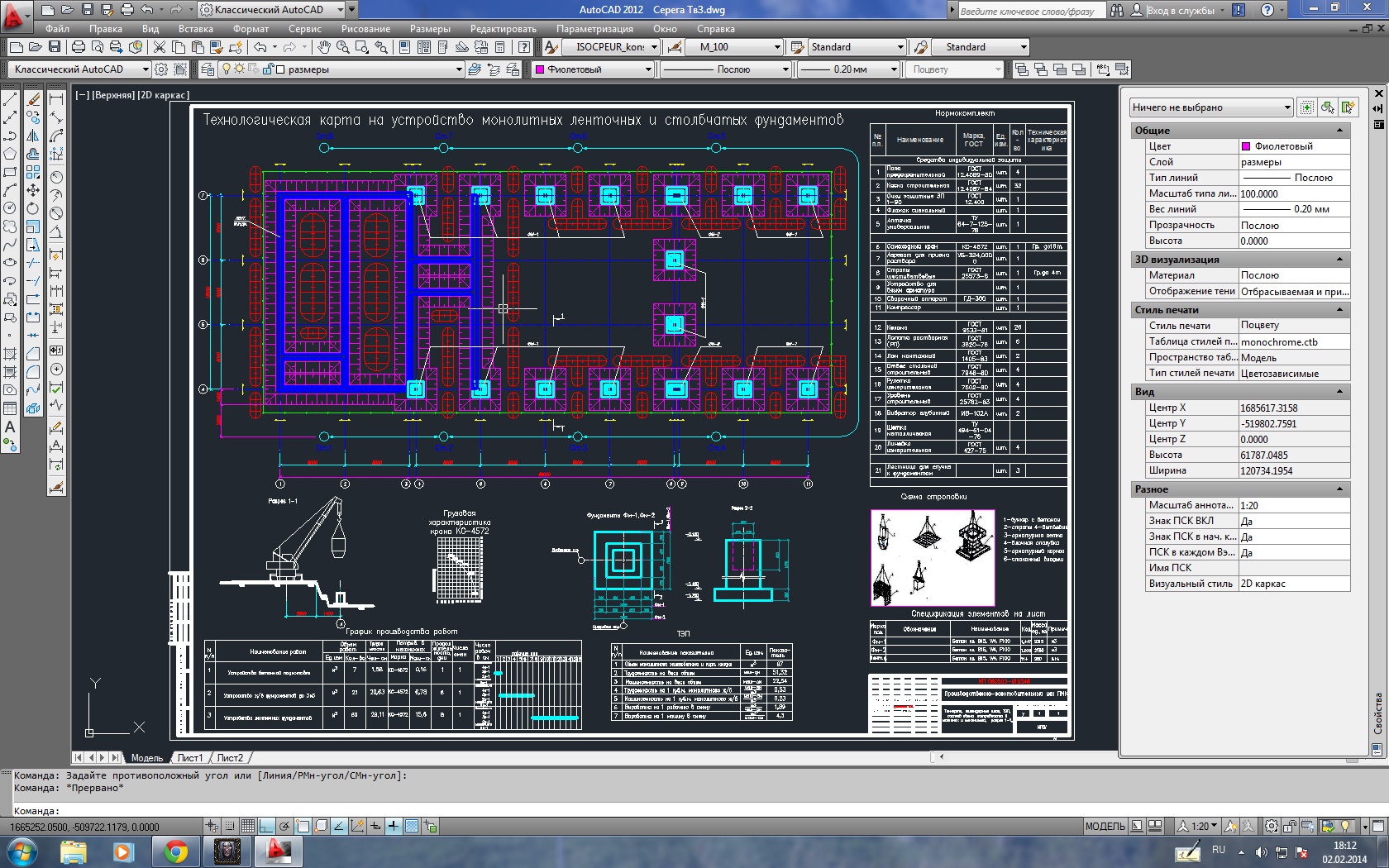Click the viewport [−] controls label
Image resolution: width=1389 pixels, height=868 pixels.
point(83,95)
